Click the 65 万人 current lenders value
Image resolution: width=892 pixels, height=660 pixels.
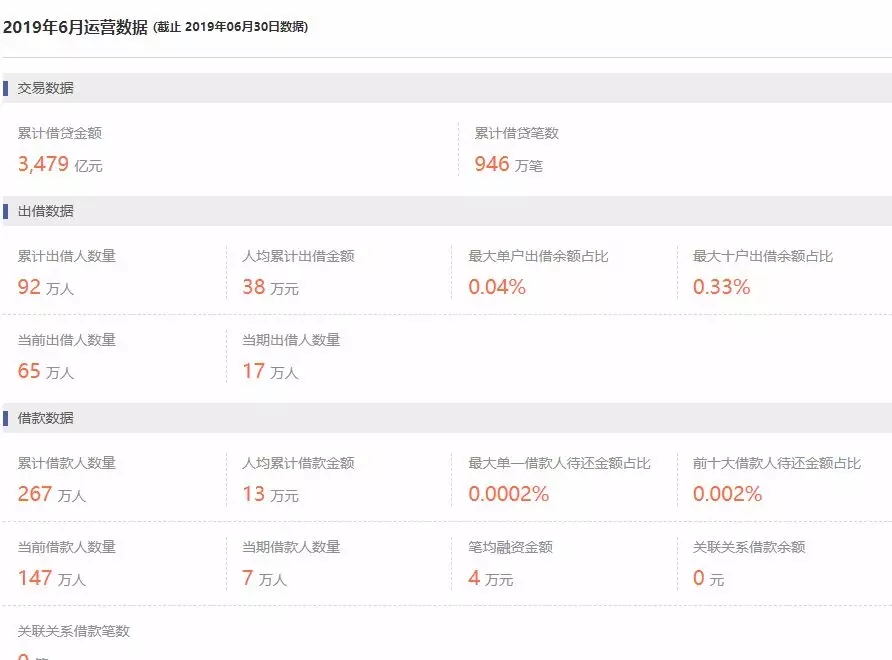(46, 372)
